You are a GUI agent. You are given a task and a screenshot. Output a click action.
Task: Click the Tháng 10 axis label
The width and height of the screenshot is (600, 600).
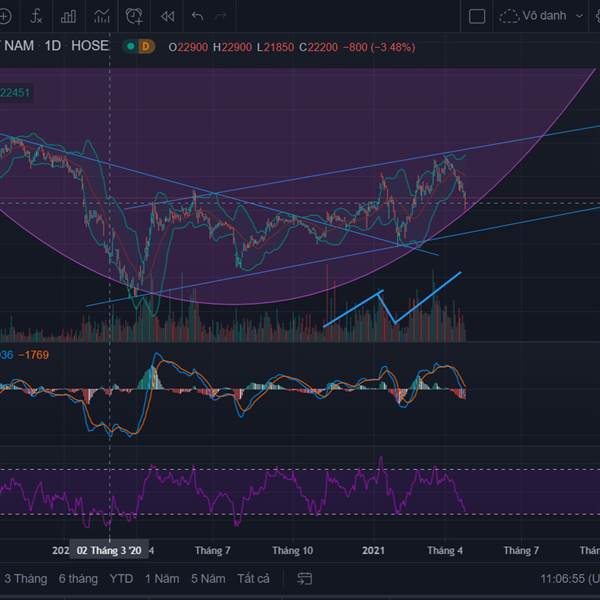coord(292,551)
